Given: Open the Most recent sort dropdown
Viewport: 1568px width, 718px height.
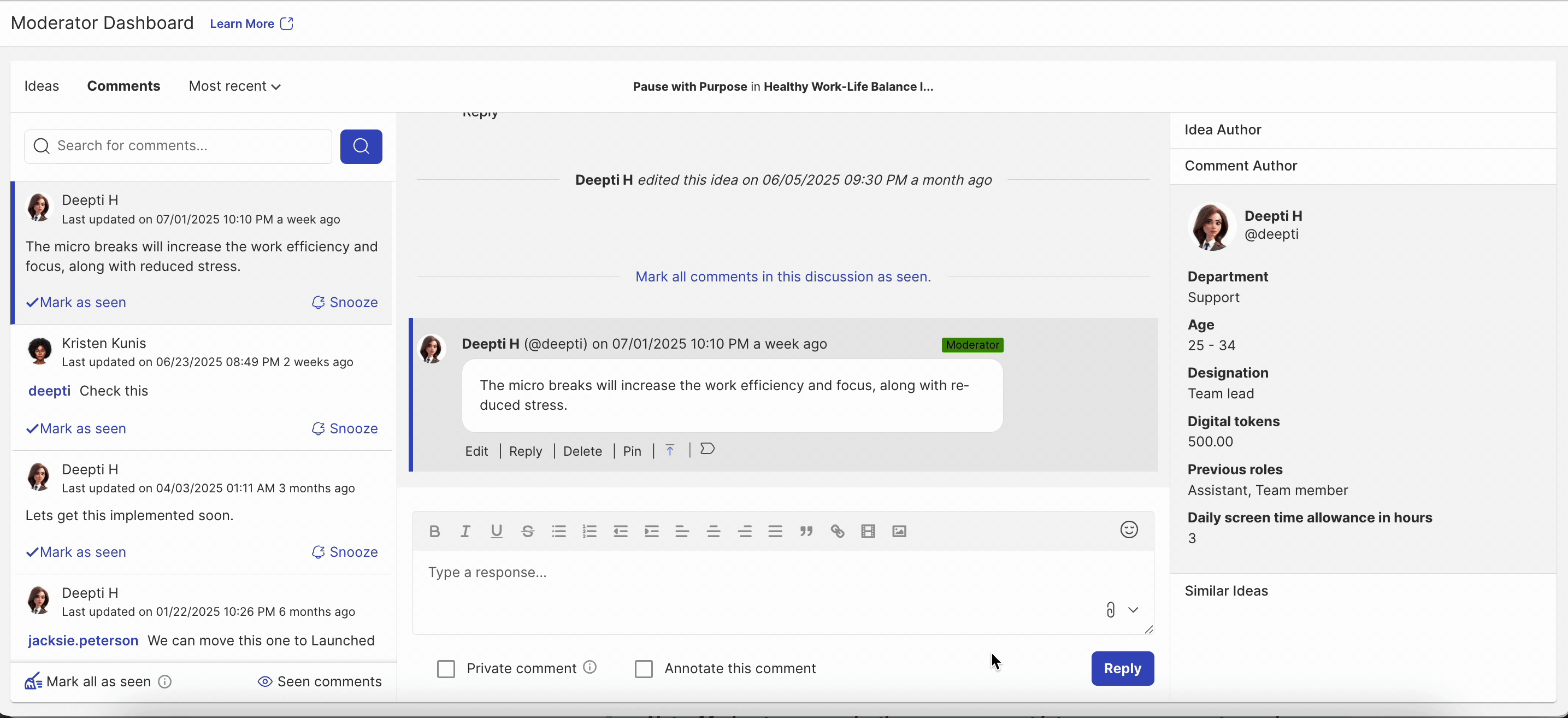Looking at the screenshot, I should tap(234, 86).
